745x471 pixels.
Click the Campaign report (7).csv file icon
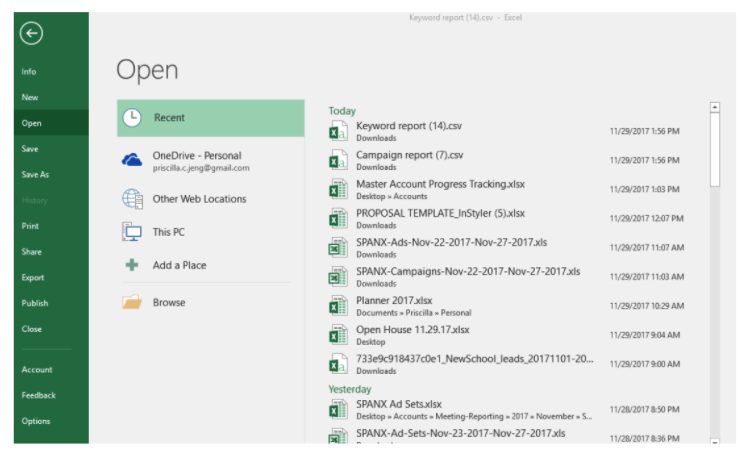[x=338, y=160]
